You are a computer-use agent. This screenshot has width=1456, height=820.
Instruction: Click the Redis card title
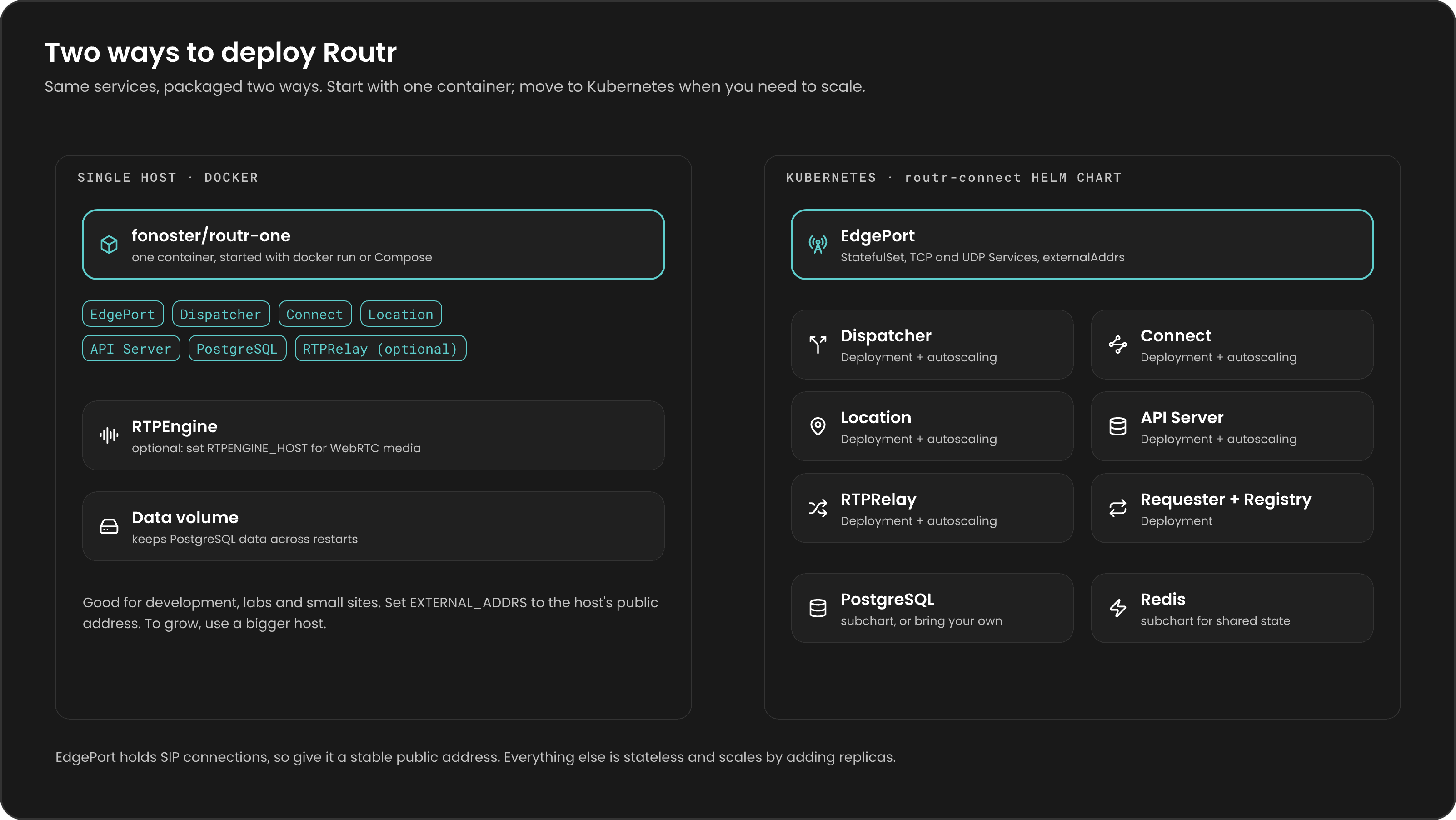pos(1162,600)
